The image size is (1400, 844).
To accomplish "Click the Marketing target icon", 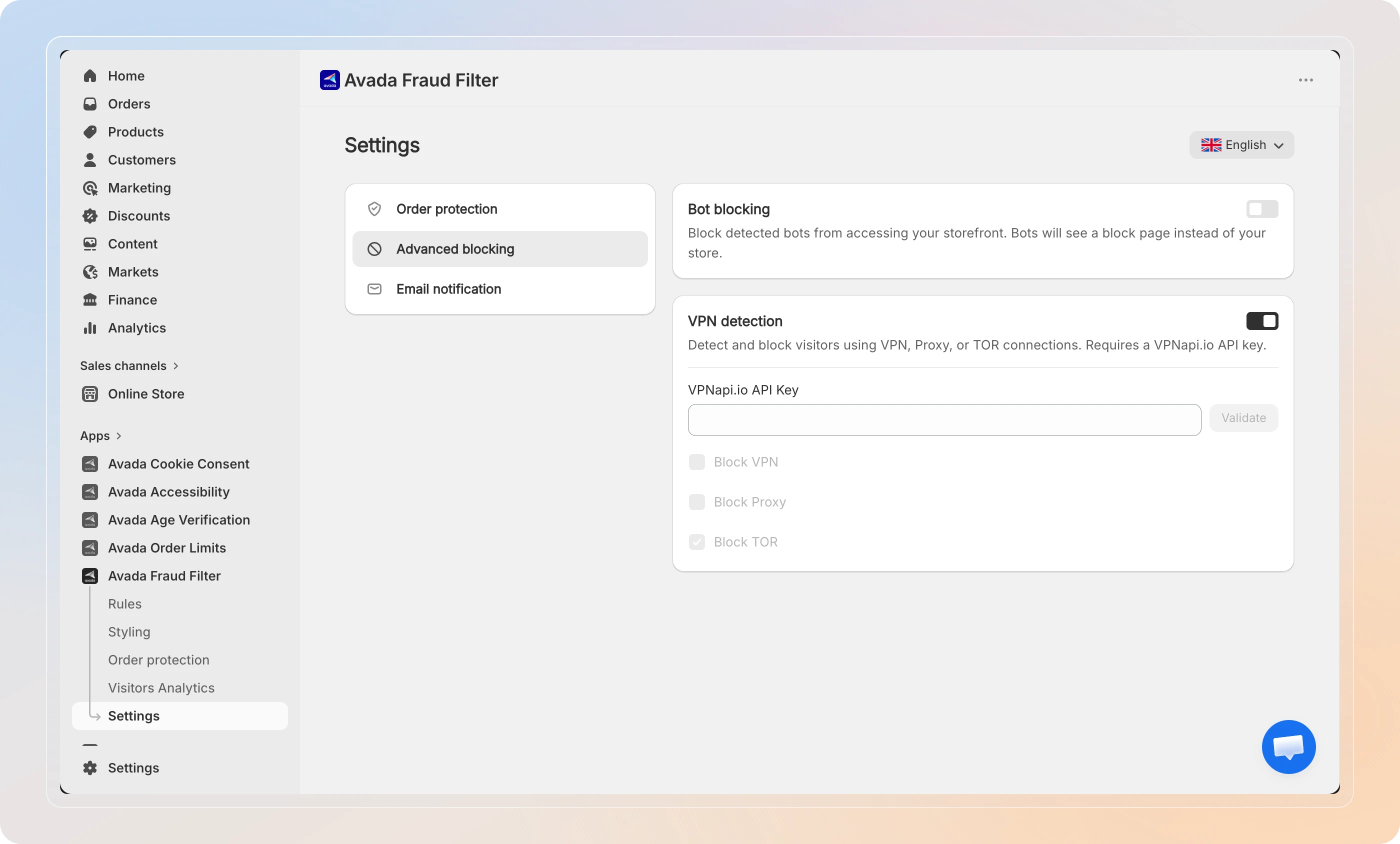I will point(90,188).
